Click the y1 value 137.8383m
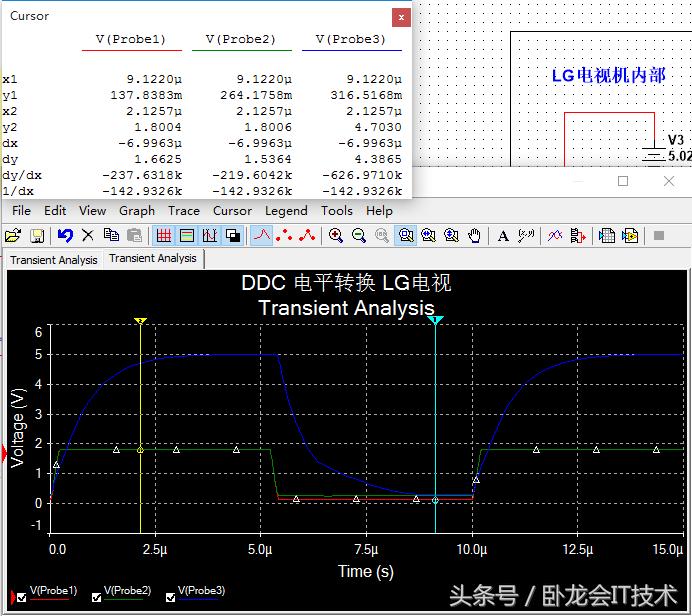This screenshot has width=692, height=616. pyautogui.click(x=146, y=95)
